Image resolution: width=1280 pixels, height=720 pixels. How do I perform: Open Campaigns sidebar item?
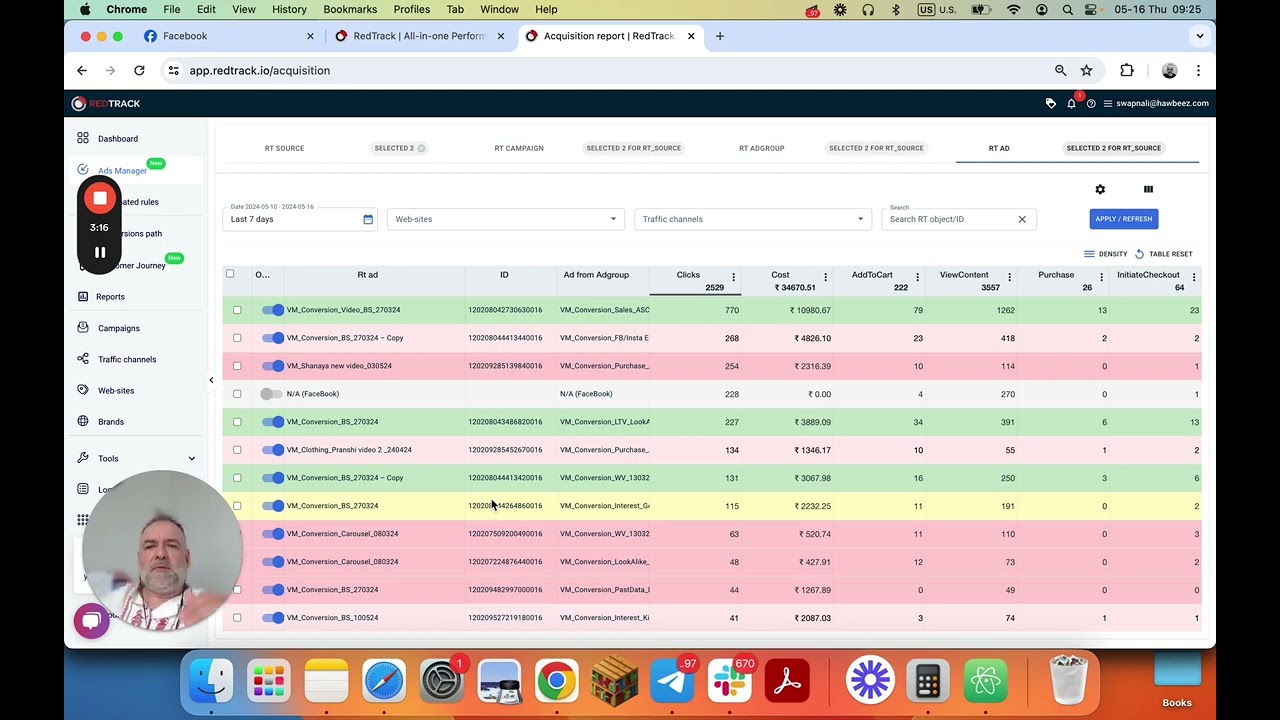click(118, 328)
